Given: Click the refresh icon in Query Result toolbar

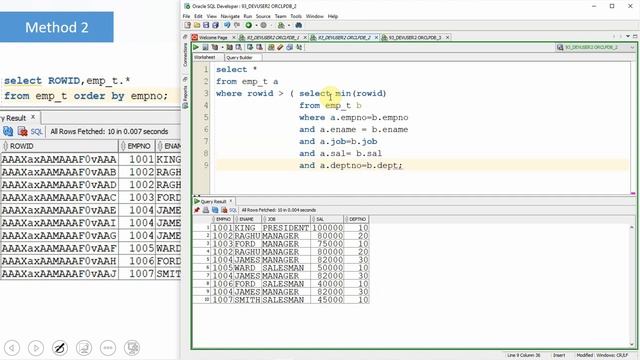Looking at the screenshot, I should [215, 210].
